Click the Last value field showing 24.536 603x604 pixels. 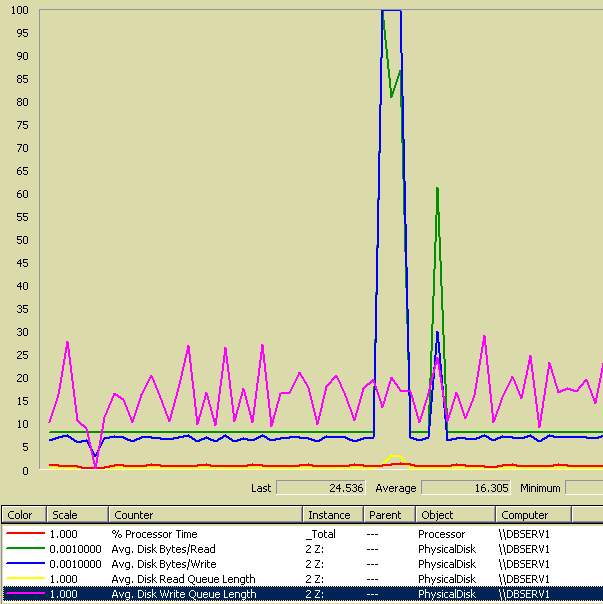[319, 488]
